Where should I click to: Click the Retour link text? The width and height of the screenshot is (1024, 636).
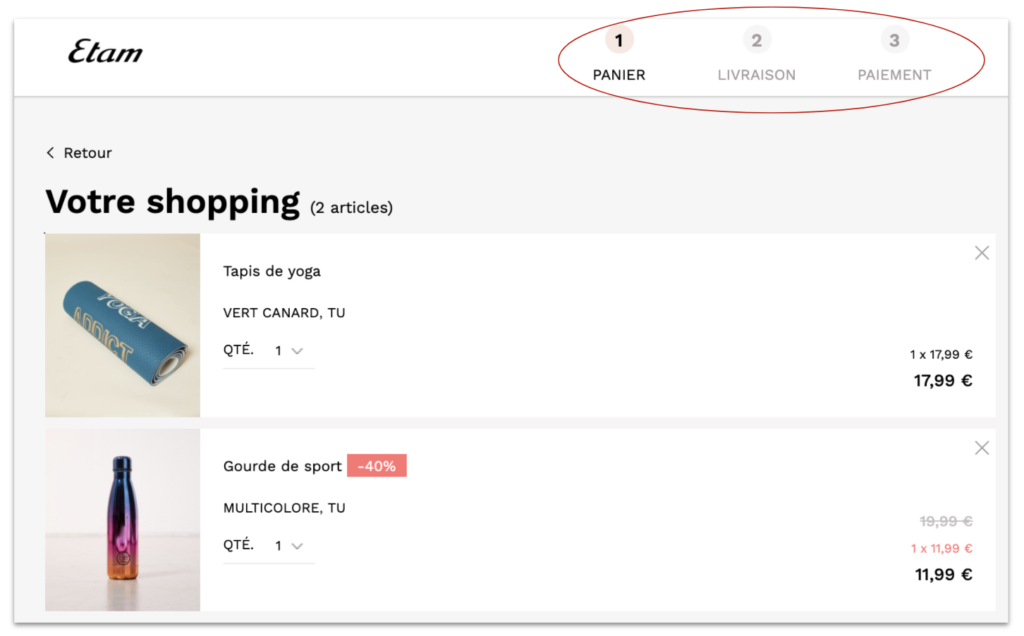(88, 153)
